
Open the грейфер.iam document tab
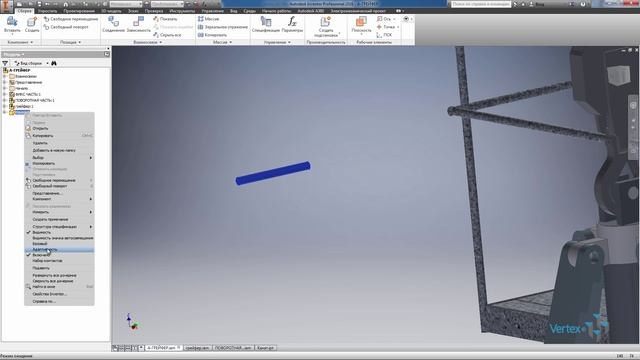(x=197, y=348)
